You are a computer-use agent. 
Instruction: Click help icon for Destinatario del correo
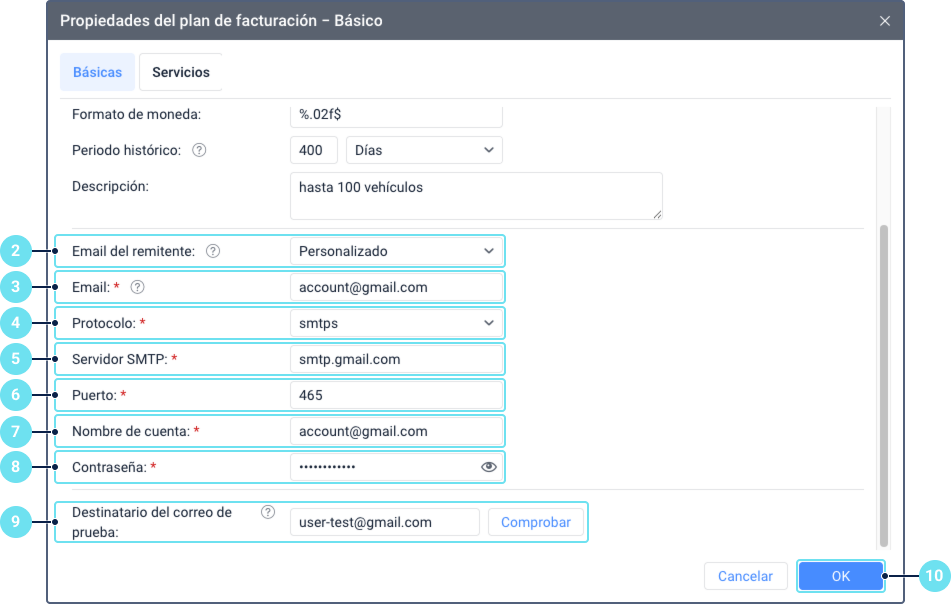pyautogui.click(x=267, y=512)
